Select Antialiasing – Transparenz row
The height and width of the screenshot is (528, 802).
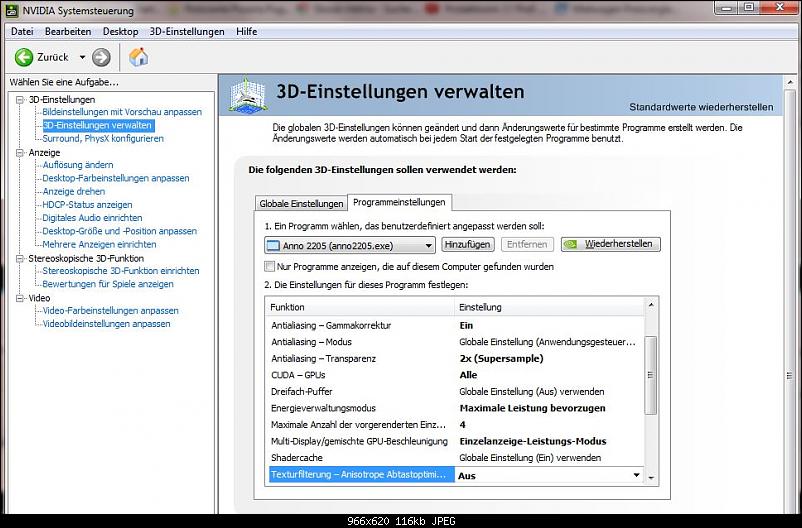tap(455, 359)
